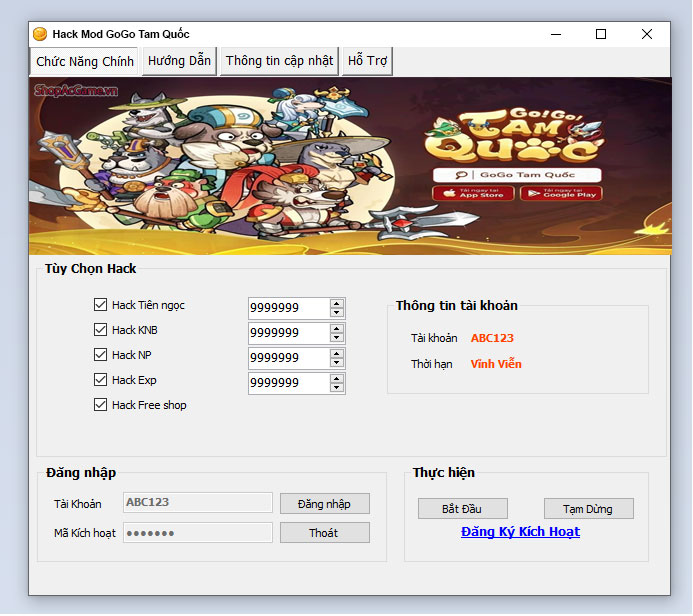Viewport: 693px width, 616px height.
Task: Increase the Hack Tiên ngọc value with up arrow
Action: pos(337,304)
